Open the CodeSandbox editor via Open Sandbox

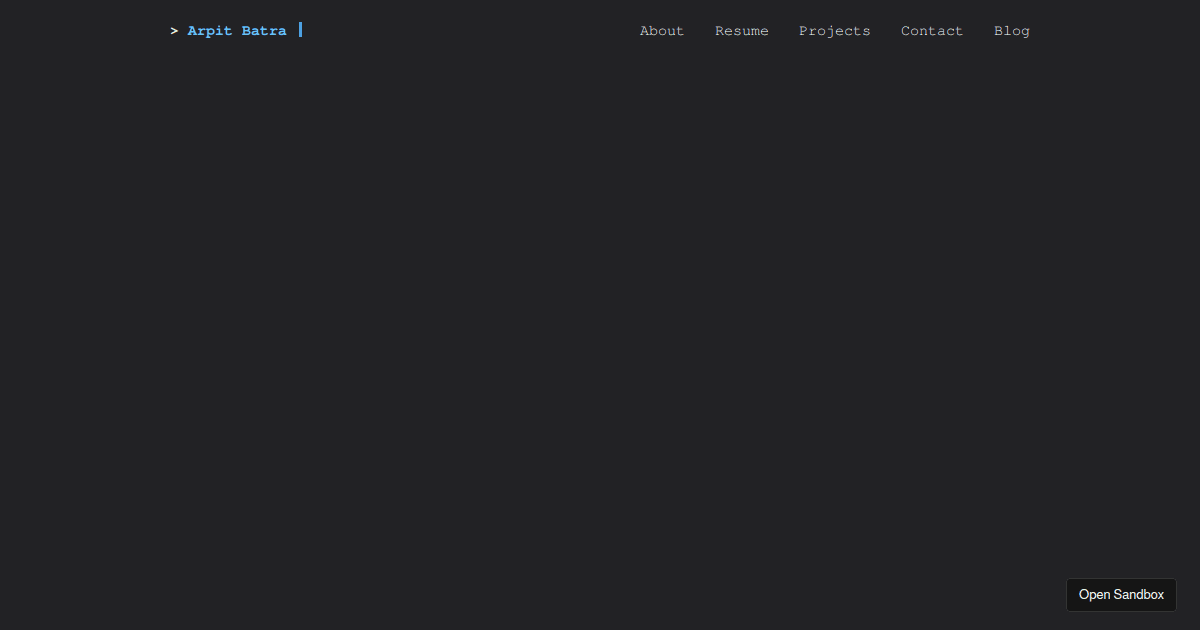pos(1121,595)
